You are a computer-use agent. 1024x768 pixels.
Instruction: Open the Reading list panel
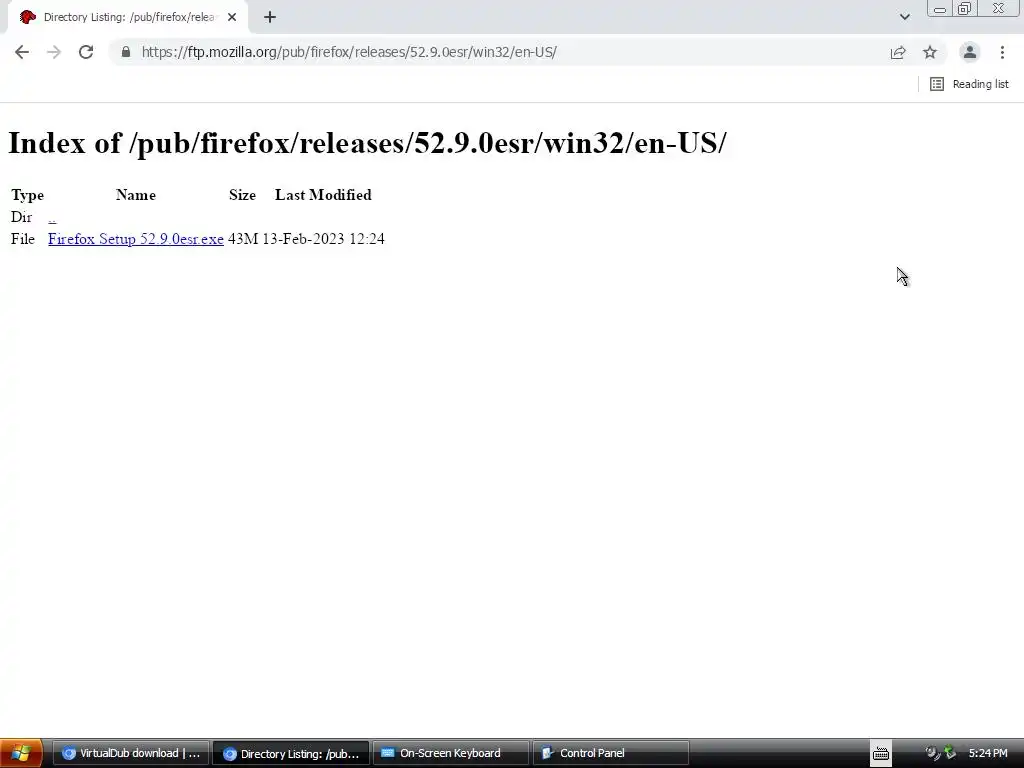969,84
